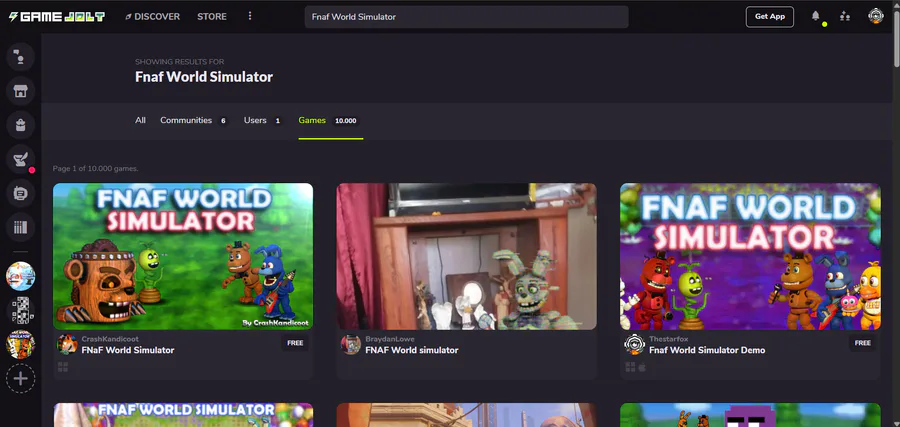Select the Games tab
The image size is (900, 427).
pos(331,121)
